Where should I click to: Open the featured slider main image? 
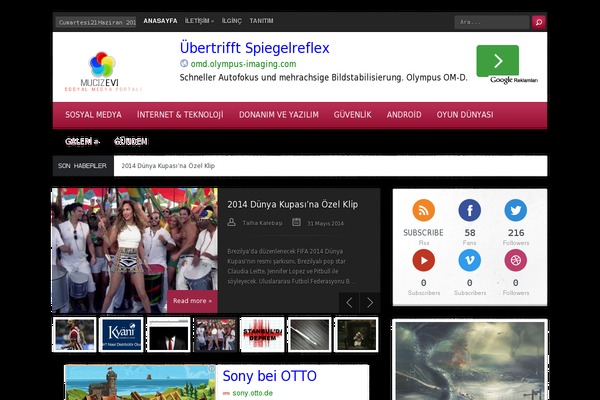pyautogui.click(x=135, y=250)
